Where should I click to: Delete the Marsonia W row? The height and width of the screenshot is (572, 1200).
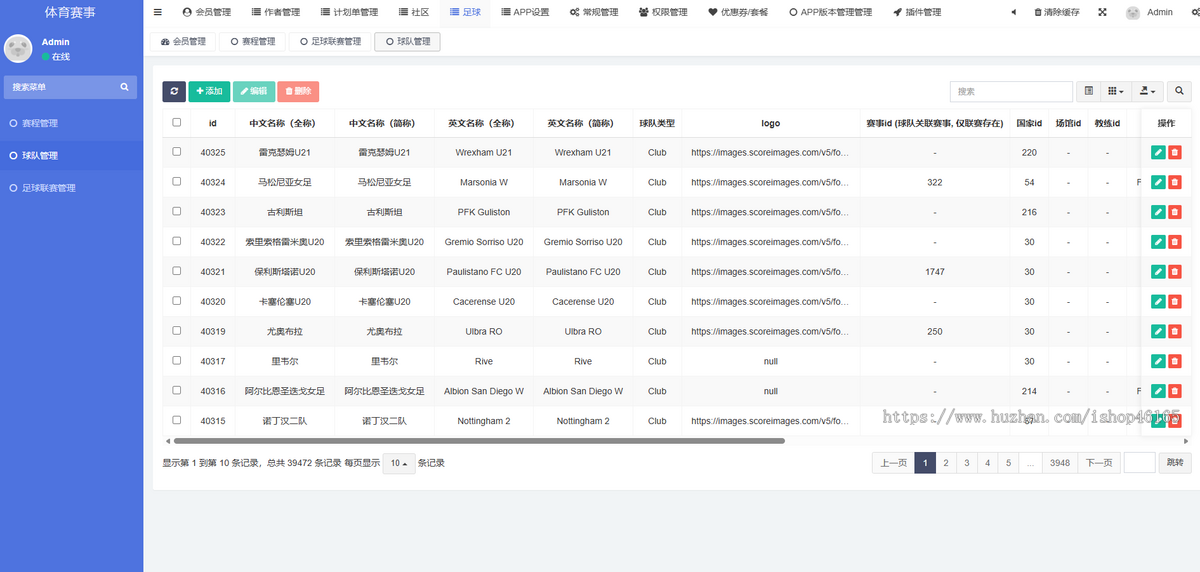point(1175,182)
